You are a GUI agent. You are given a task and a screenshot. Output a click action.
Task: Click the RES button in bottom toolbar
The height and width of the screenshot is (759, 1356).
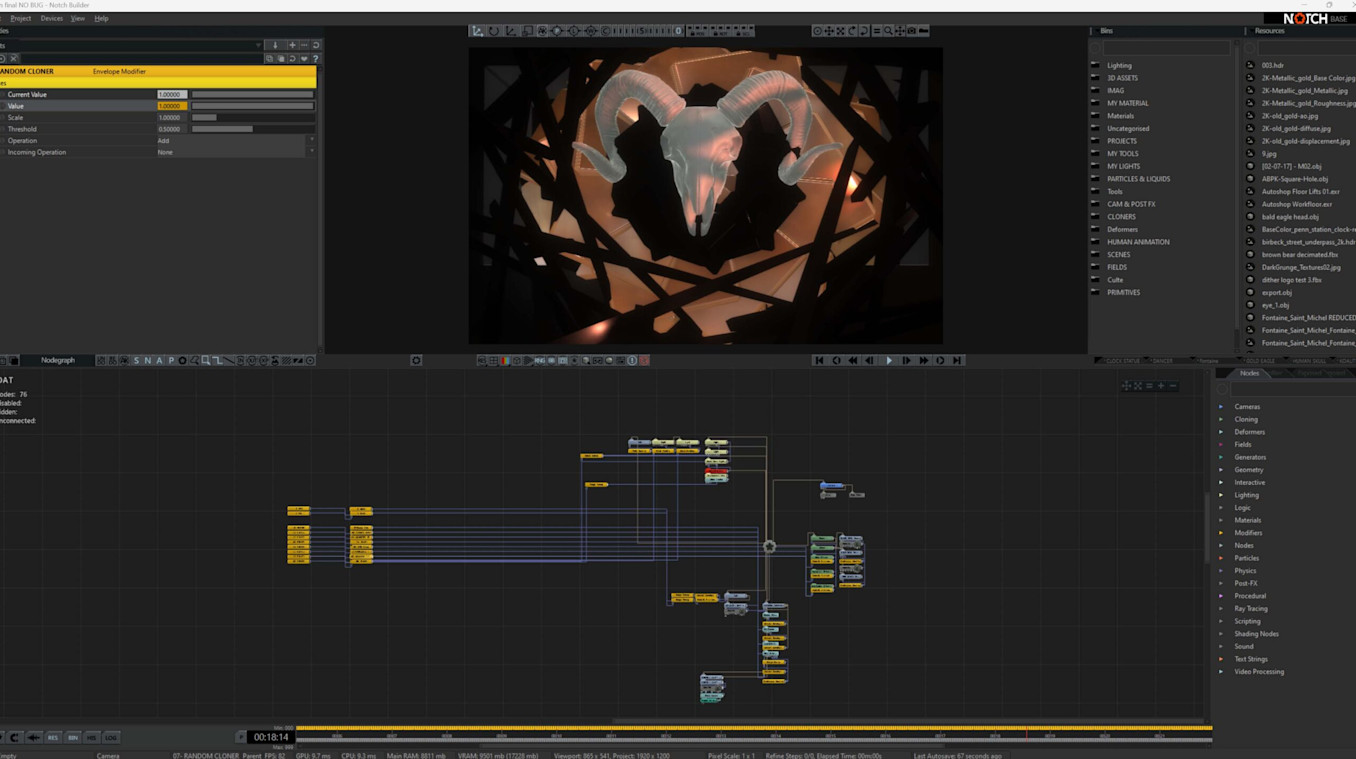[x=53, y=737]
